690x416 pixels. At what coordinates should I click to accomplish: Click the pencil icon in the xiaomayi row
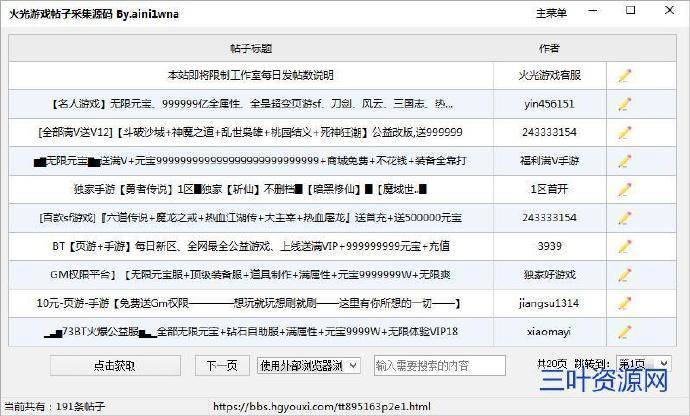[x=624, y=332]
